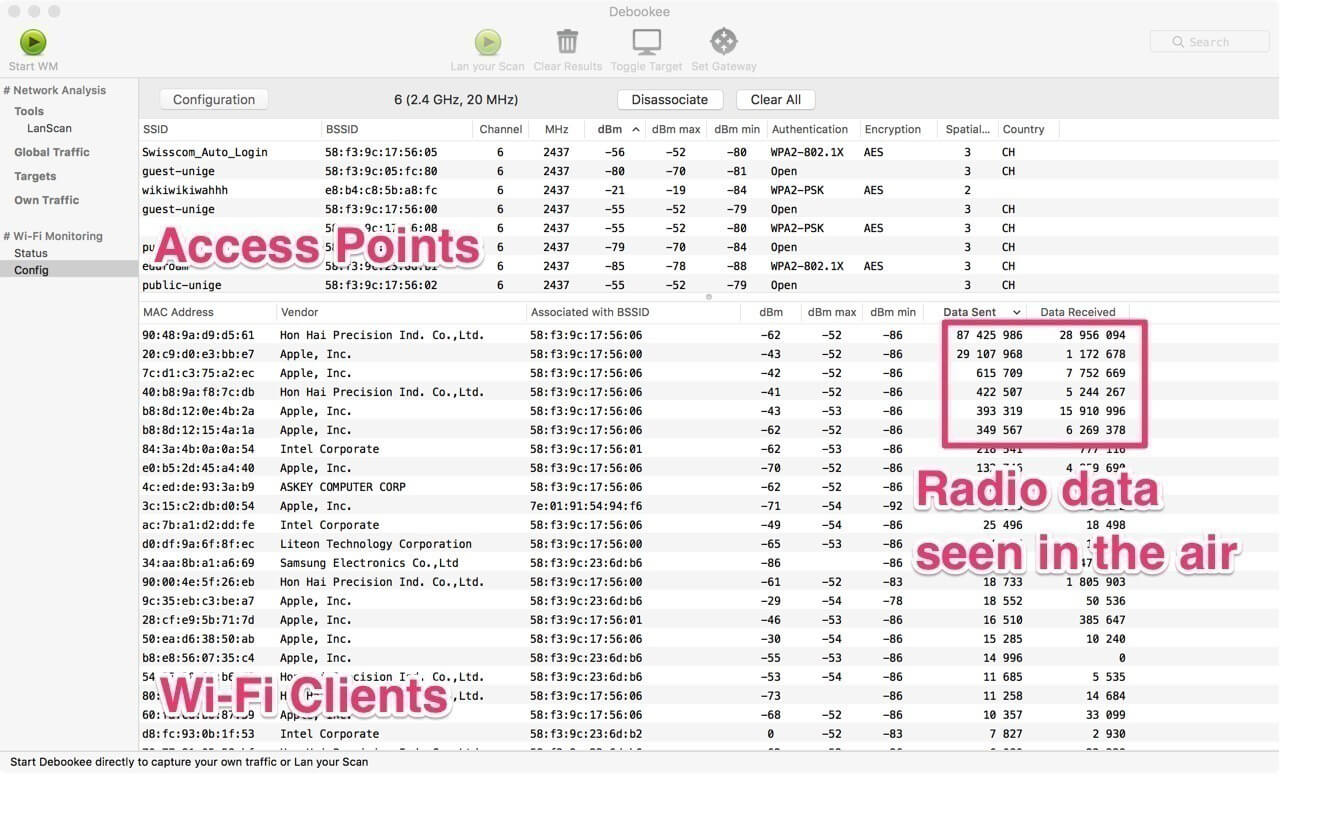This screenshot has width=1320, height=814.
Task: Select Global Traffic in the sidebar
Action: [51, 152]
